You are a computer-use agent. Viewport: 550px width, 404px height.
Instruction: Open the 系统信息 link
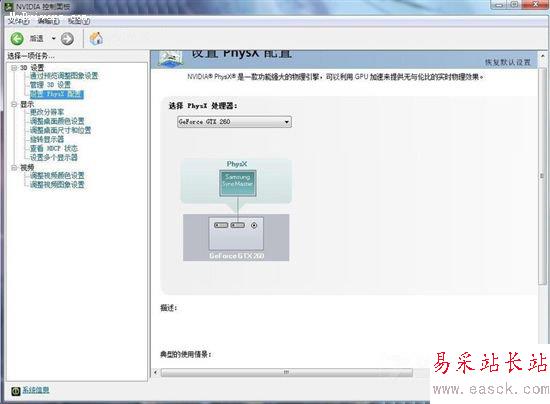point(36,390)
